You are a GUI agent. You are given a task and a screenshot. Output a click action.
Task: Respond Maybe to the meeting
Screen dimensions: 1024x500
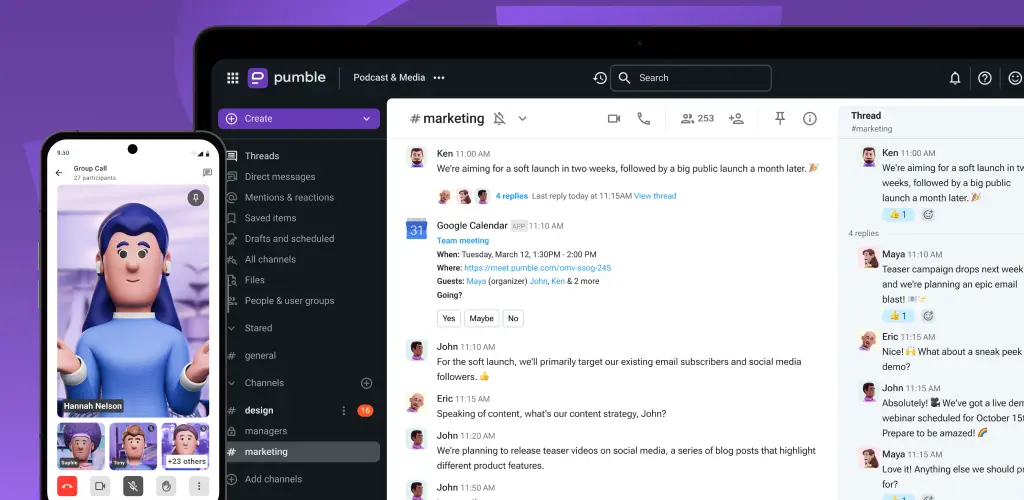[x=481, y=319]
